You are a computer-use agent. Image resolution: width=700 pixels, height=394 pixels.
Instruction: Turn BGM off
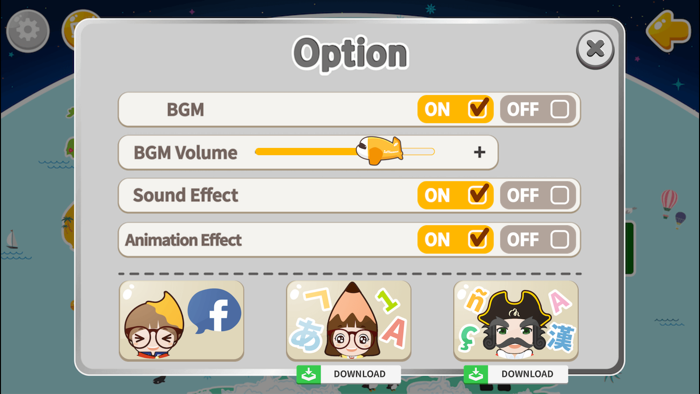[538, 109]
